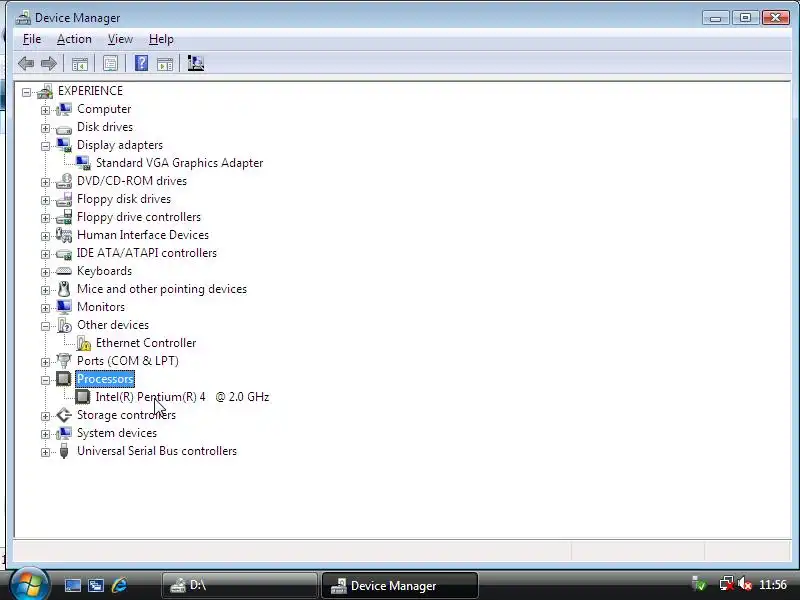This screenshot has height=600, width=800.
Task: Click the EXPERIENCE computer icon
Action: tap(45, 91)
